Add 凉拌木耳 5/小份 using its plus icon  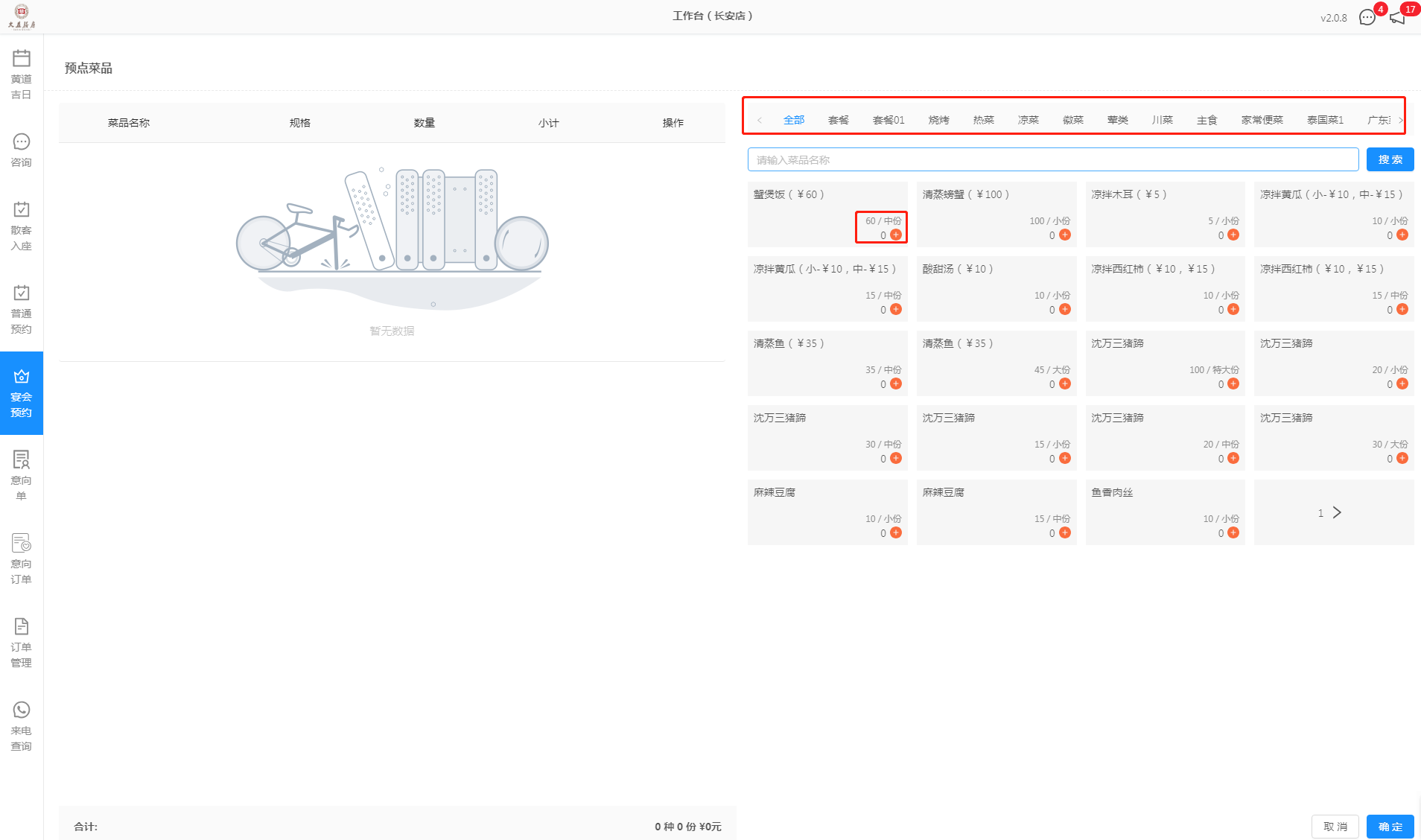click(1233, 235)
